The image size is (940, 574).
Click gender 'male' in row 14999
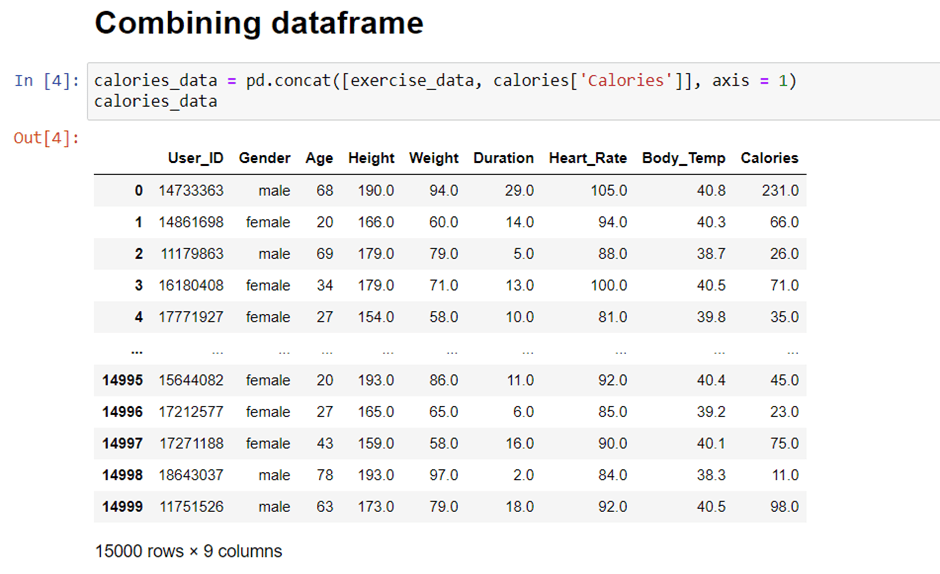tap(274, 507)
